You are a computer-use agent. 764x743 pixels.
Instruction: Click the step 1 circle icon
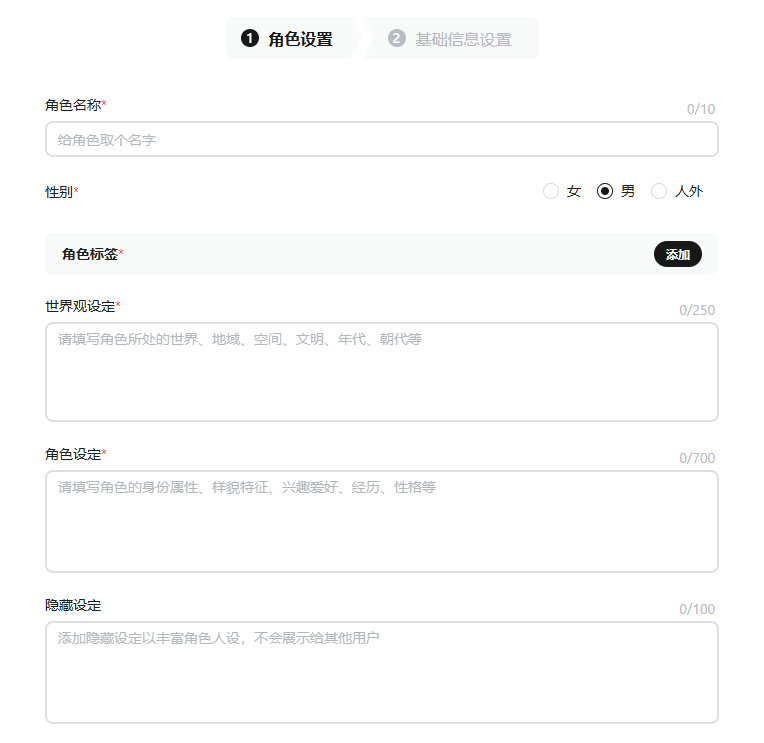click(249, 39)
